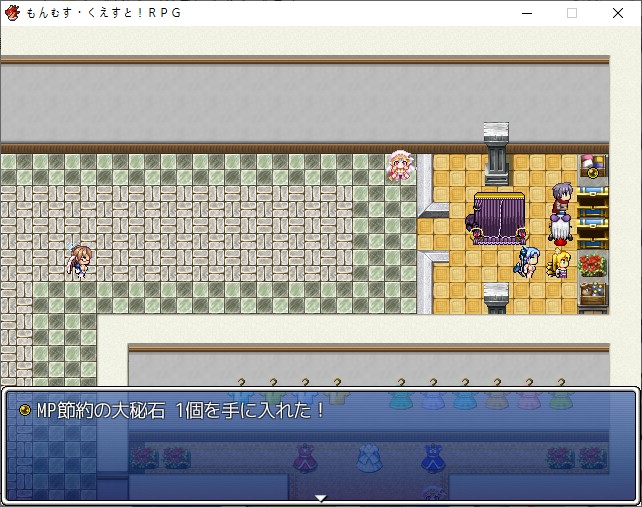Screen dimensions: 642x507
Task: Close the game window
Action: [x=618, y=13]
